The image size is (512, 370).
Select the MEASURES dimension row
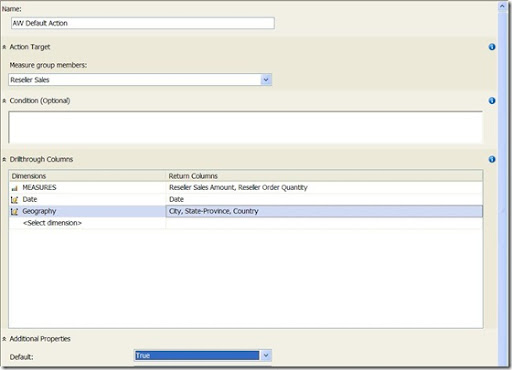click(87, 188)
